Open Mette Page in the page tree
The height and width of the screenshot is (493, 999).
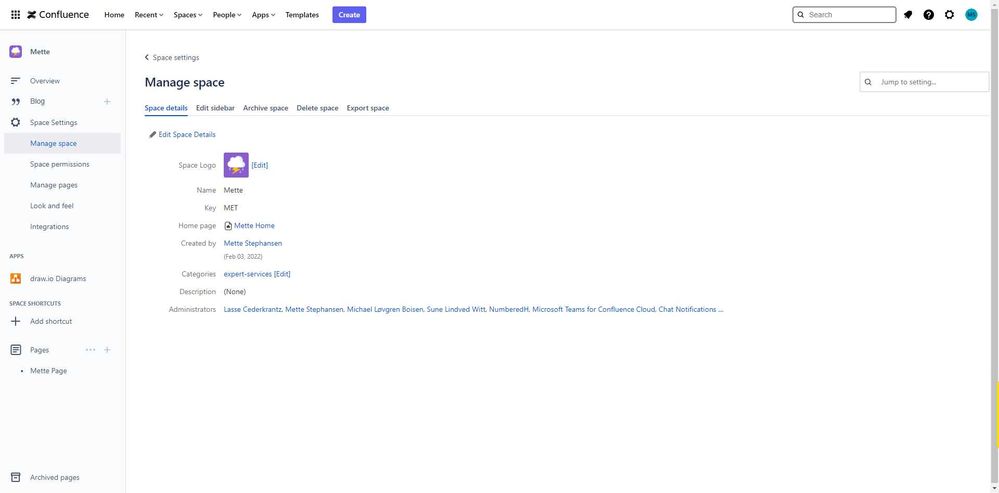pyautogui.click(x=48, y=371)
